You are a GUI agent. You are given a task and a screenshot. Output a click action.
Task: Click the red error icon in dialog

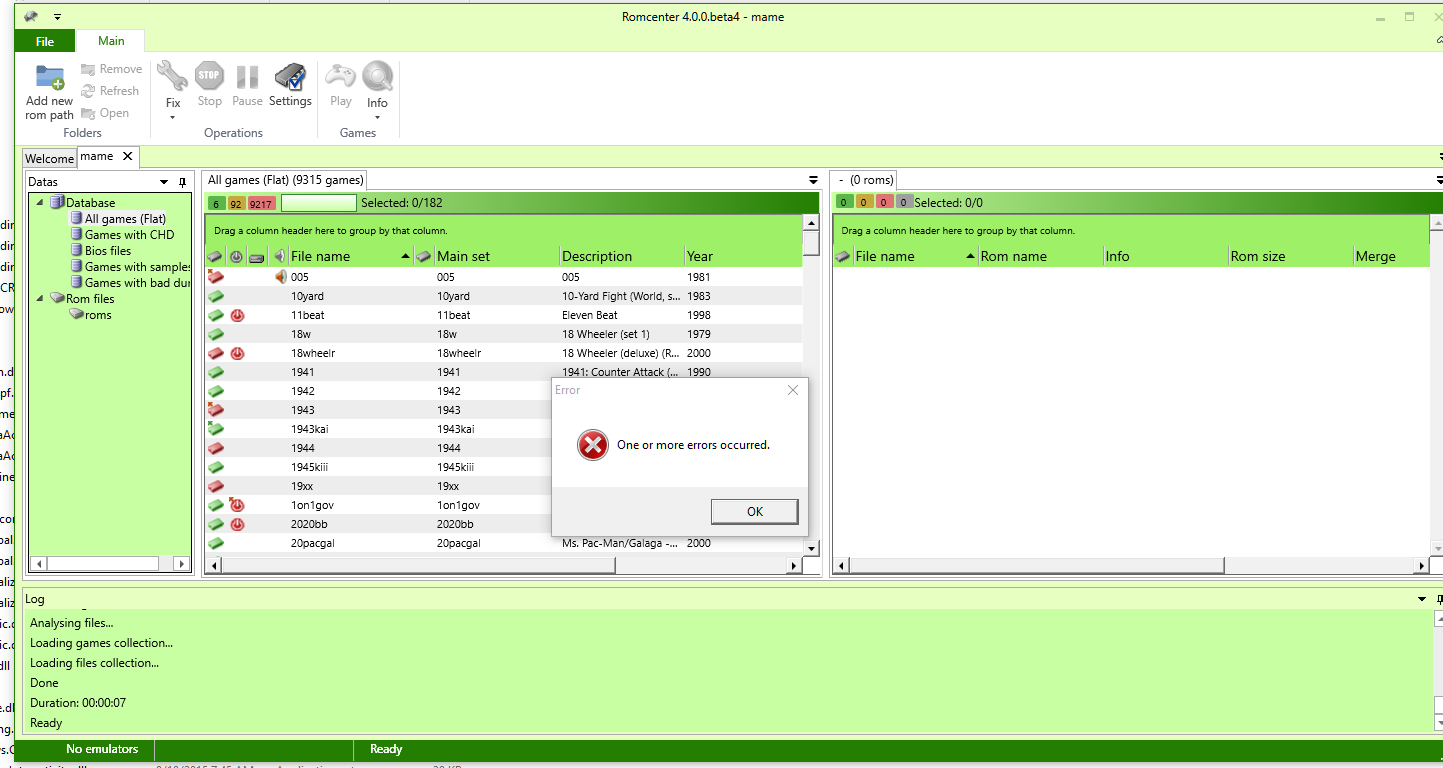[592, 445]
